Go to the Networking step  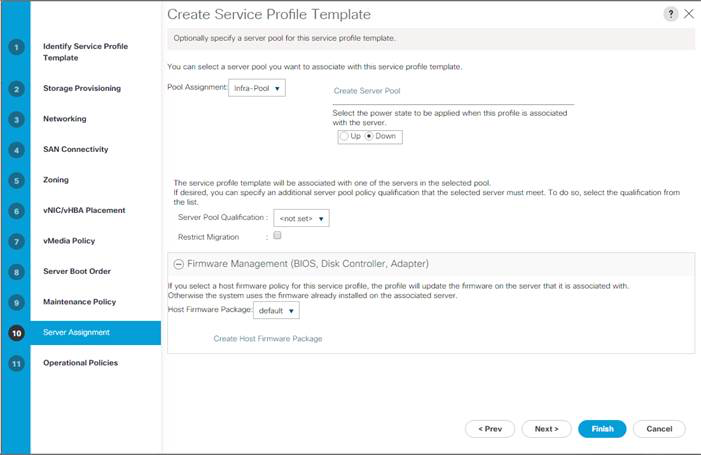click(x=64, y=119)
